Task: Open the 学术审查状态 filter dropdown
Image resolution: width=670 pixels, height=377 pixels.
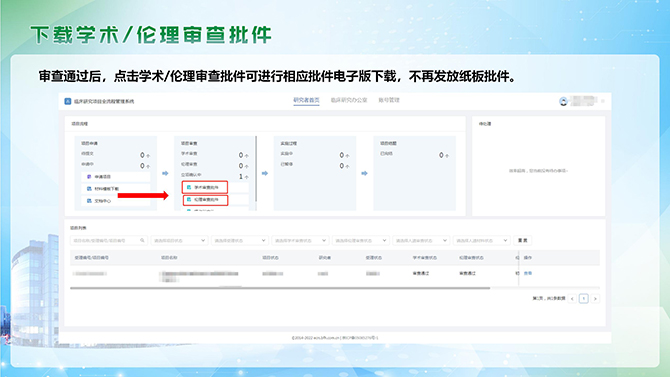Action: point(300,241)
